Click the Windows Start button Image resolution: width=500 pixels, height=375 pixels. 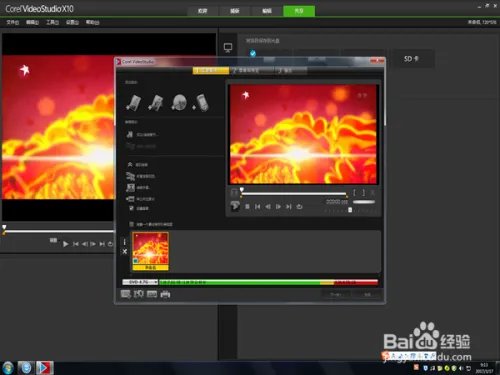pos(8,368)
